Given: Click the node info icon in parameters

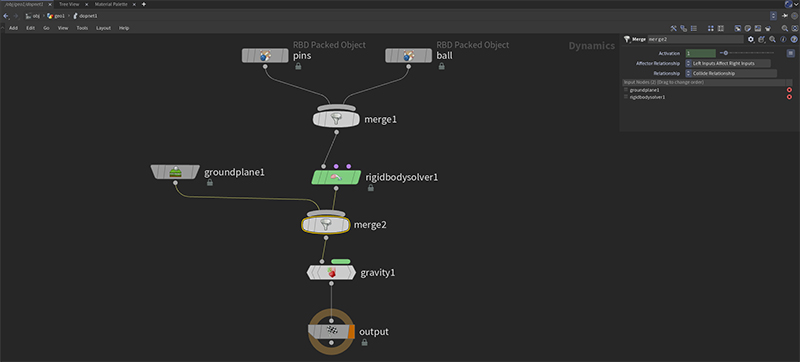Looking at the screenshot, I should [784, 39].
